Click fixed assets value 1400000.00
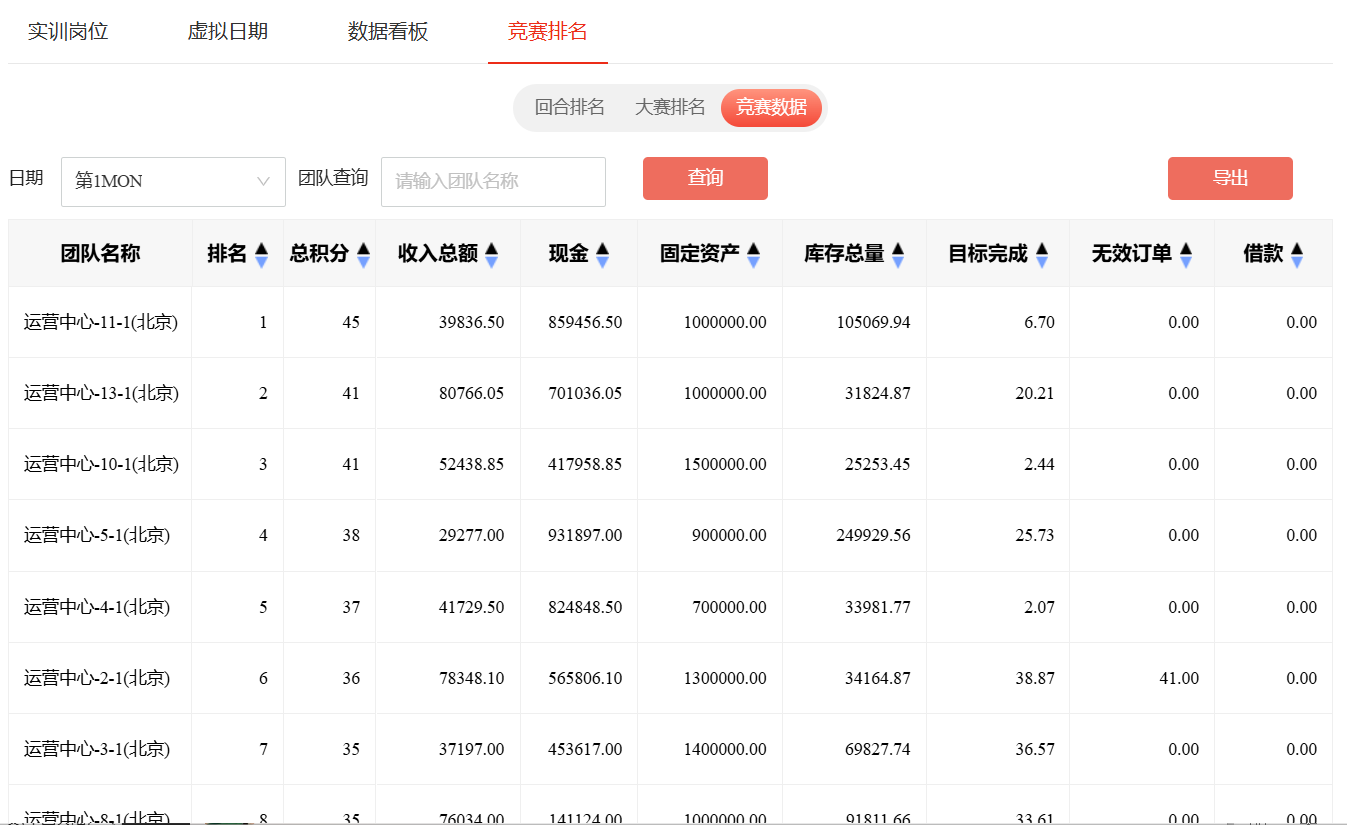Image resolution: width=1347 pixels, height=825 pixels. coord(725,749)
